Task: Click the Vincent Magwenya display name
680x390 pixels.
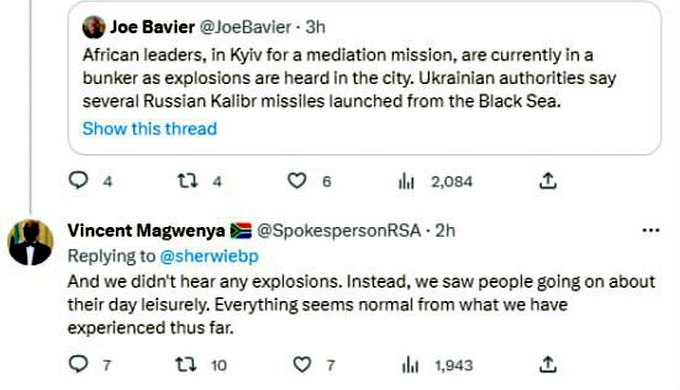Action: [146, 230]
